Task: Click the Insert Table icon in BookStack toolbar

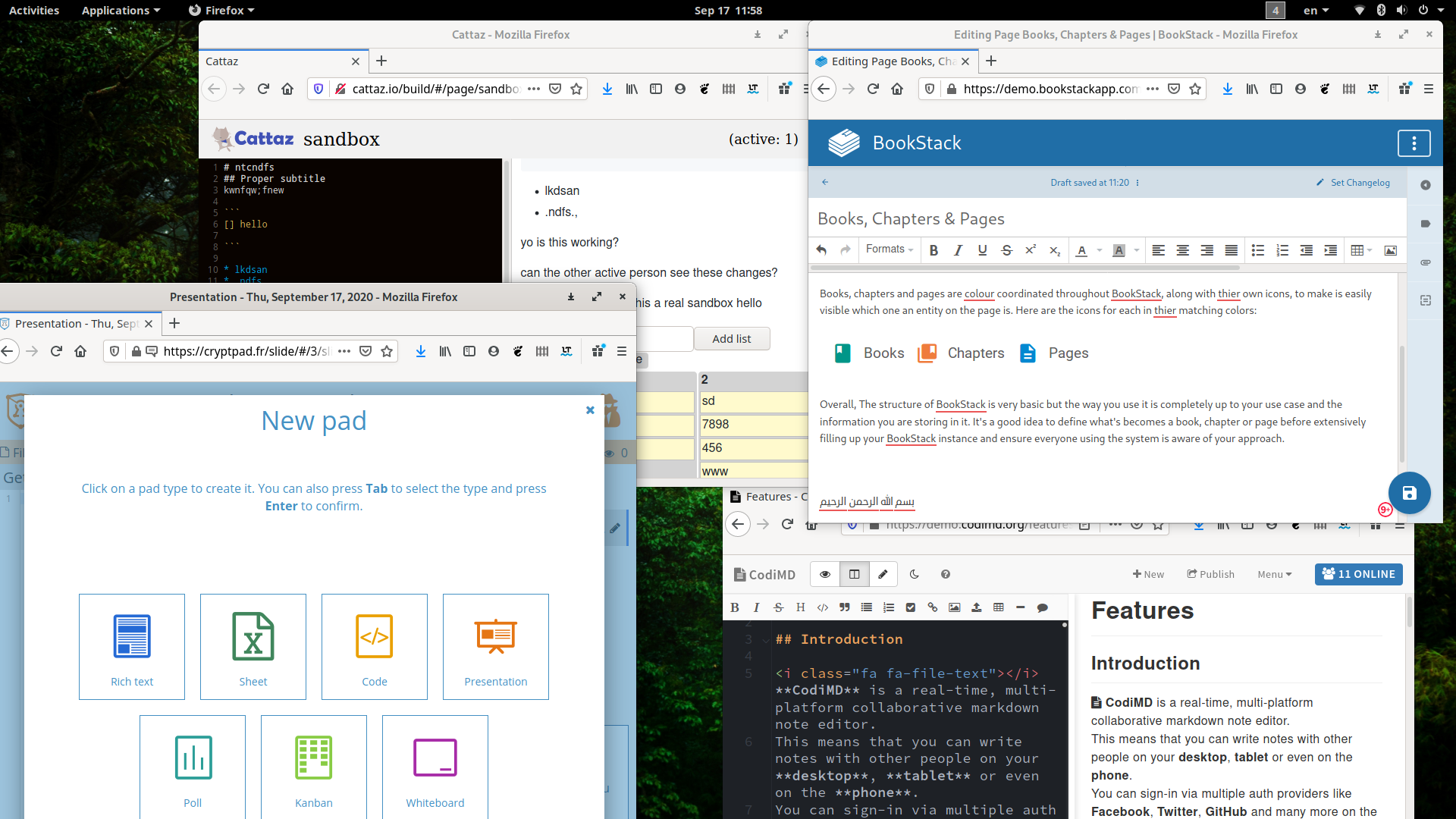Action: [x=1357, y=250]
